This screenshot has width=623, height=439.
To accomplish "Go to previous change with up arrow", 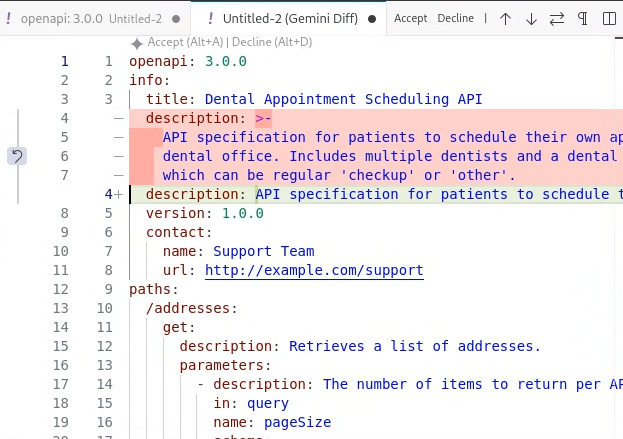I will tap(505, 19).
